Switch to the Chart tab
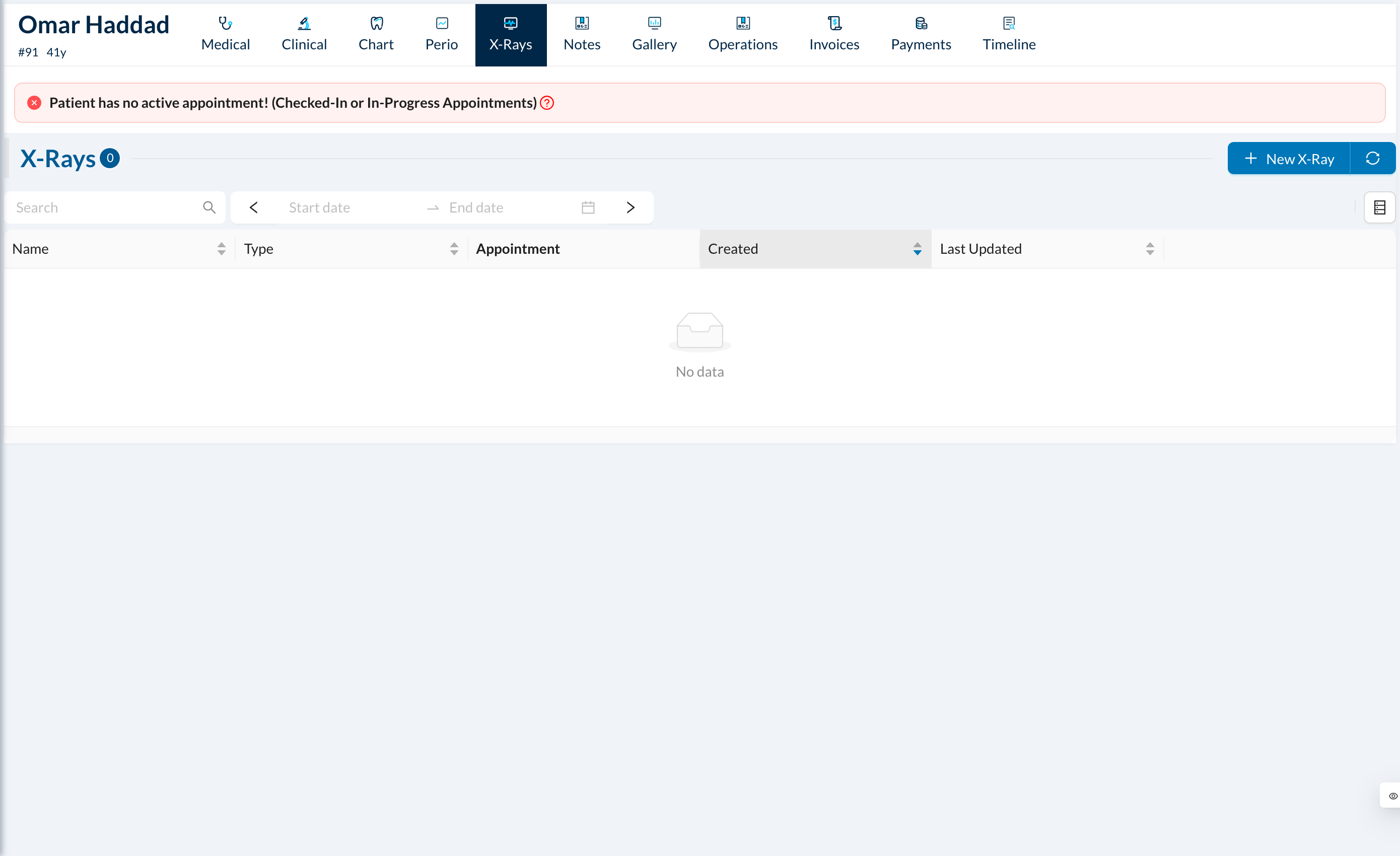The height and width of the screenshot is (856, 1400). [376, 35]
